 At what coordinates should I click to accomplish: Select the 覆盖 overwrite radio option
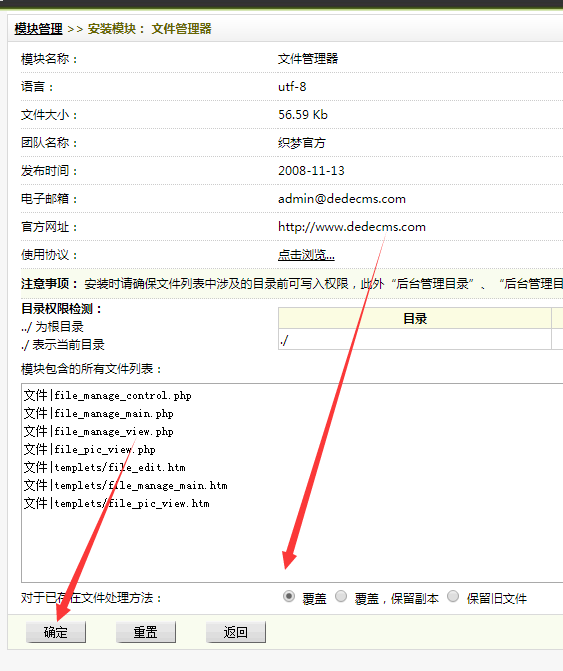coord(289,596)
